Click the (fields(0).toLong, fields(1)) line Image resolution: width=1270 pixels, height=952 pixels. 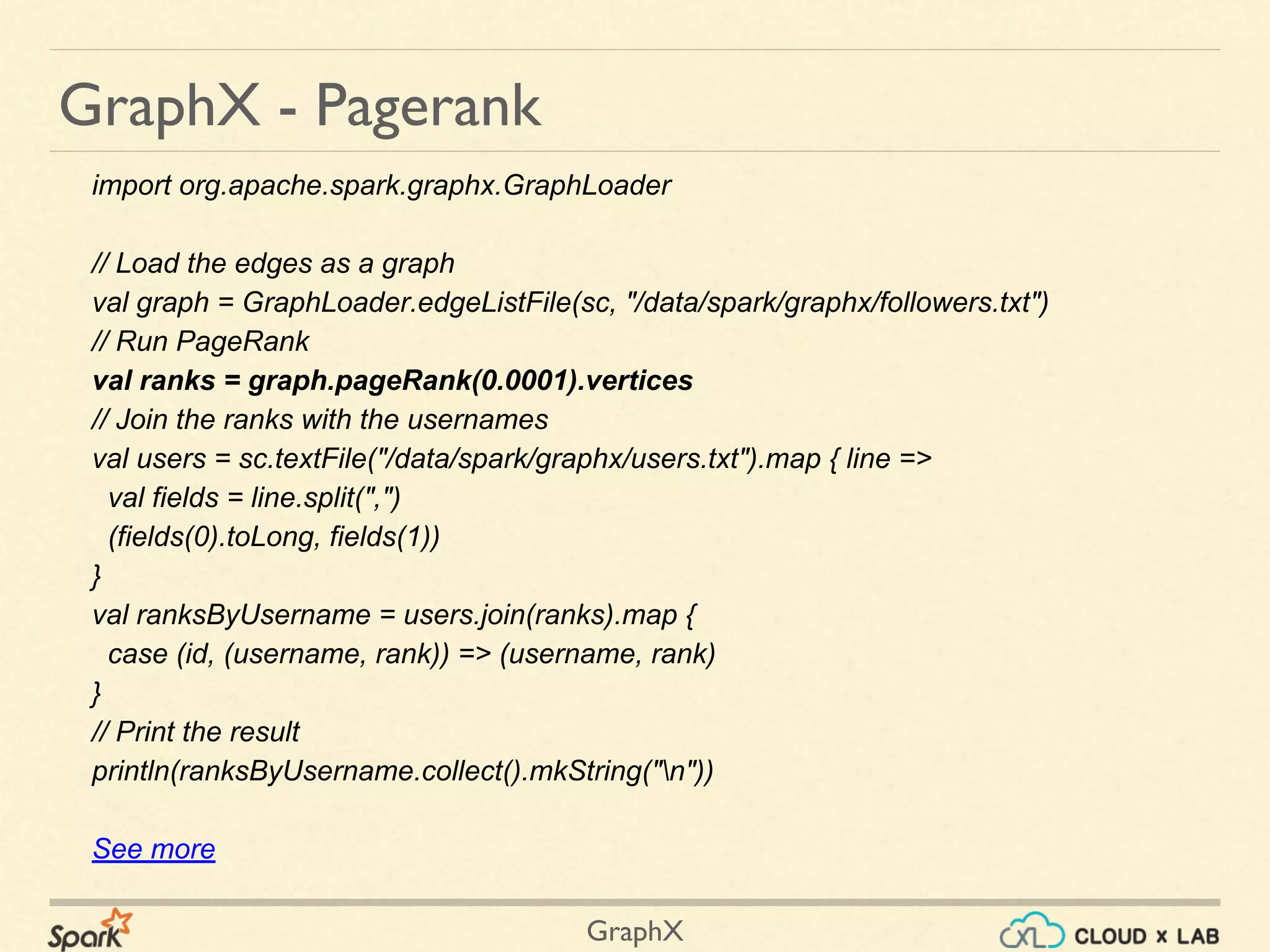tap(274, 537)
